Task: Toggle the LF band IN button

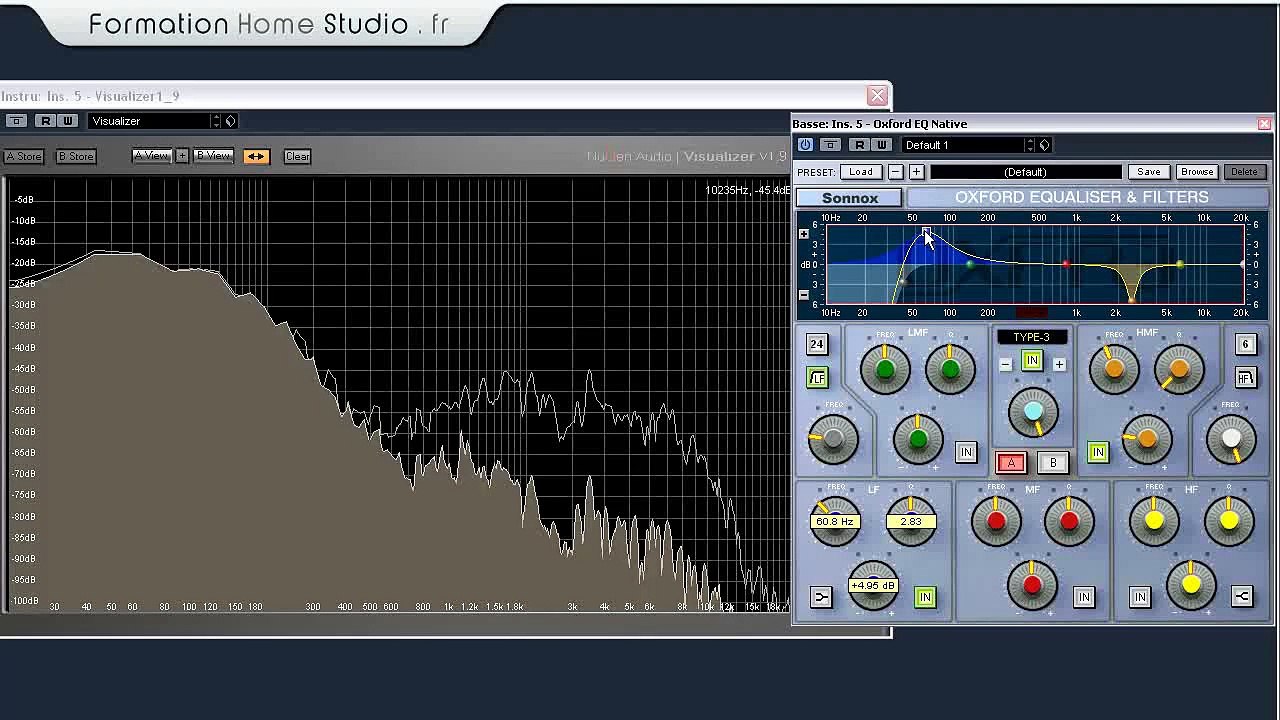Action: point(925,597)
